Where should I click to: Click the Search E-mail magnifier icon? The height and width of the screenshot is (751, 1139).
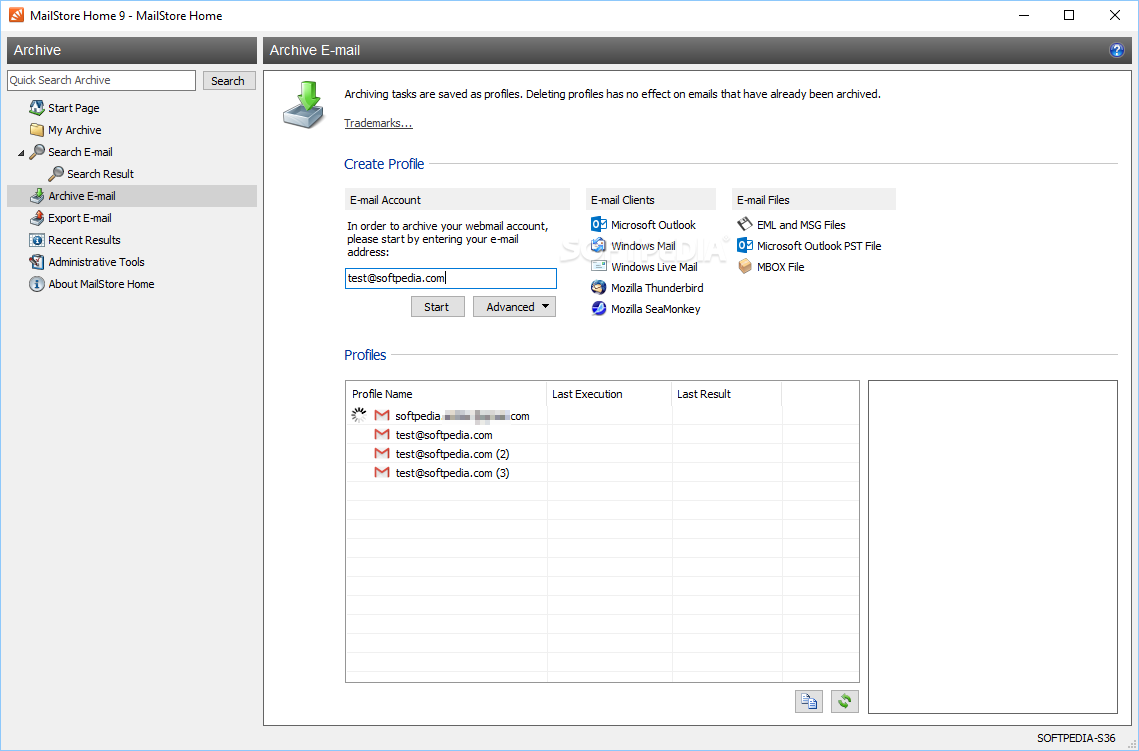coord(36,152)
